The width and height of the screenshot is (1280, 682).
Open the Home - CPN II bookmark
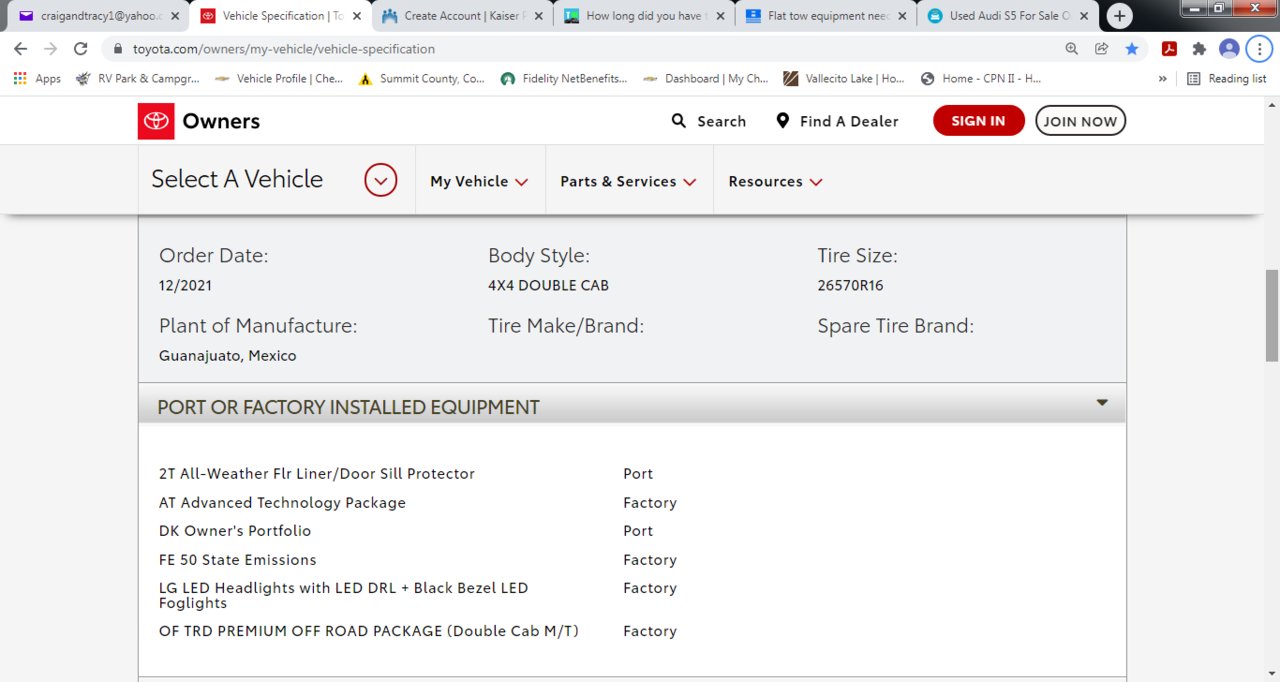click(x=981, y=79)
